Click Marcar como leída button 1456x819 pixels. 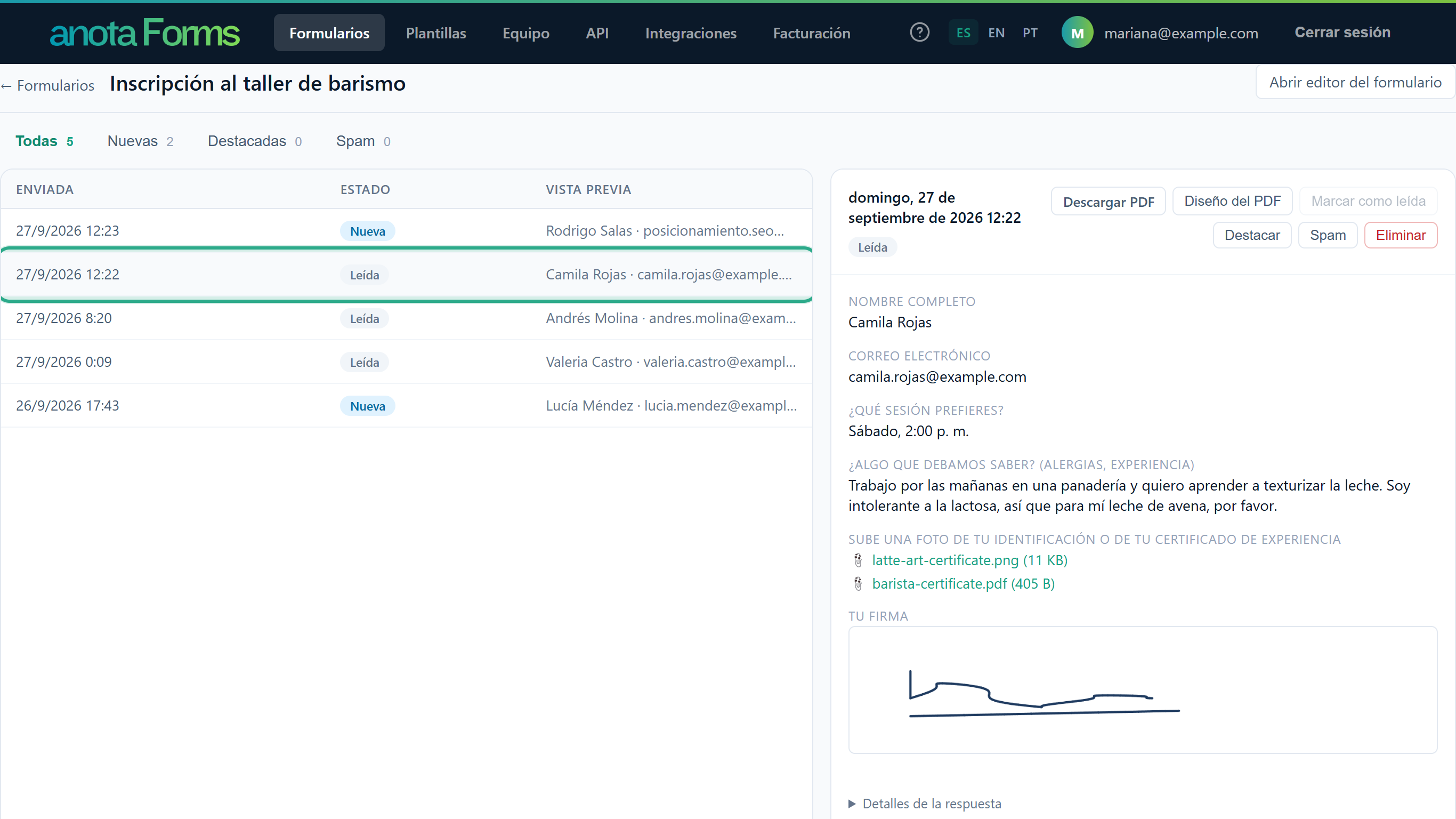coord(1368,202)
